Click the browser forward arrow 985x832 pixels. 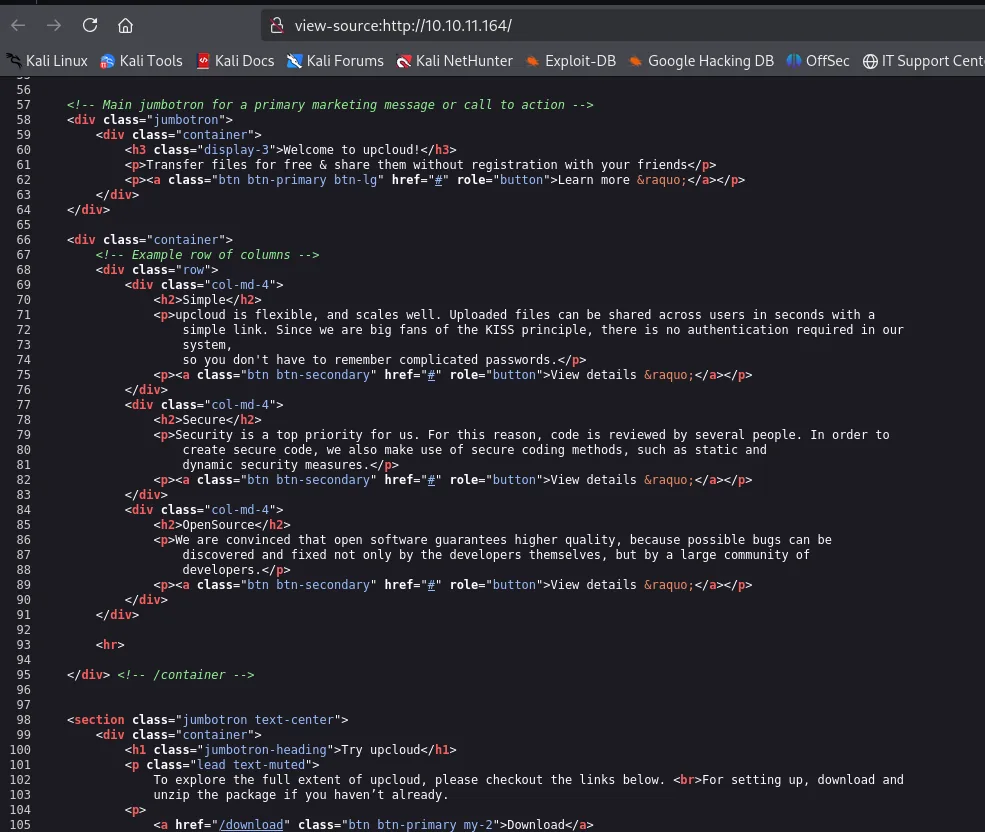pos(54,26)
